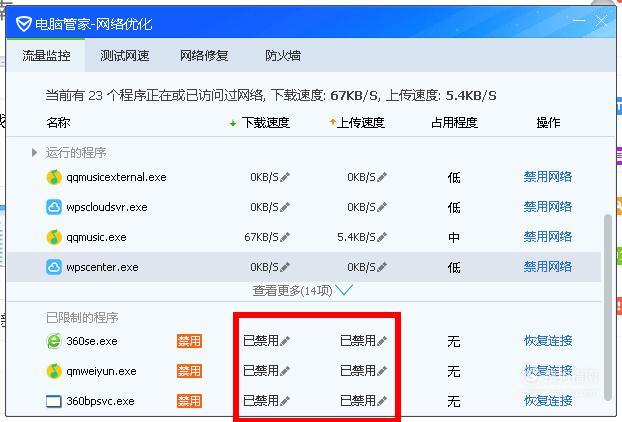Restore connection for 360bpsvc.exe
Screen dimensions: 622x422
click(548, 401)
